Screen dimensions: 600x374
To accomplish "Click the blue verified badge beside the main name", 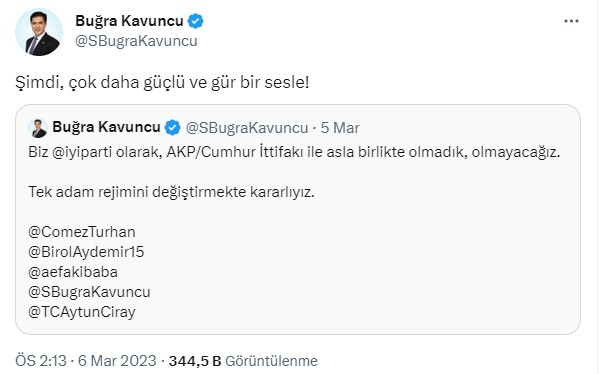I will coord(196,21).
